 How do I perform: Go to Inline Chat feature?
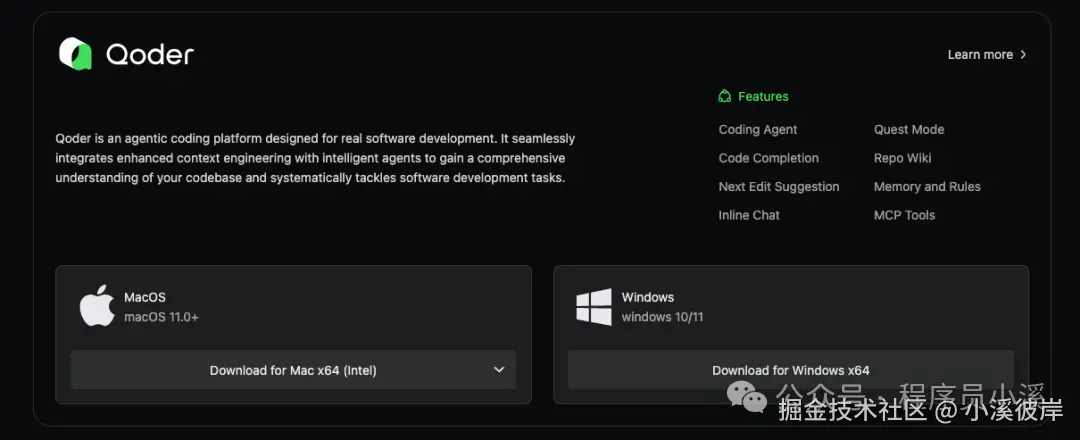(x=749, y=215)
